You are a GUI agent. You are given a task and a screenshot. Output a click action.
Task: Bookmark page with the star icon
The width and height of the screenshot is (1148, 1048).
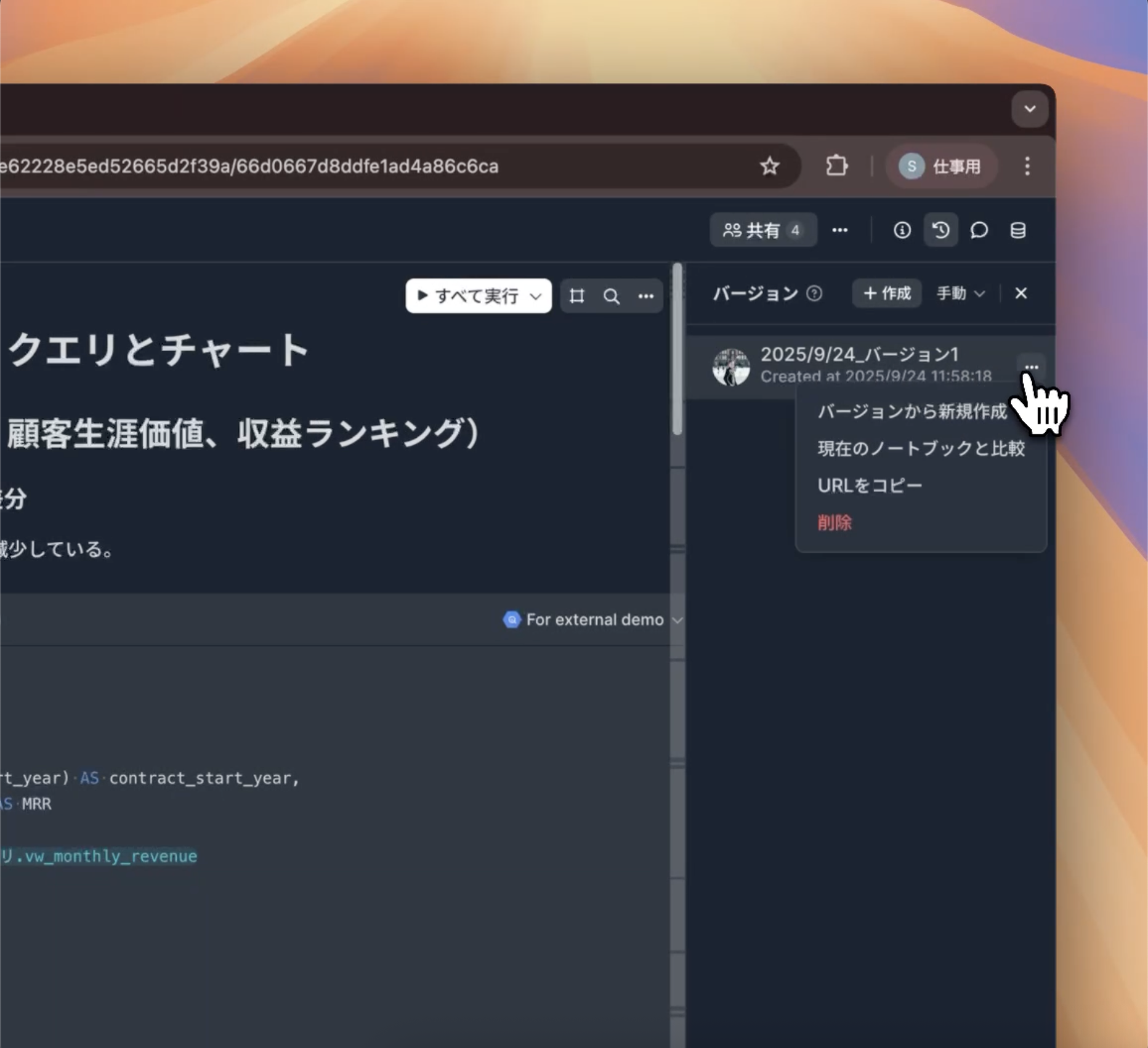(x=769, y=166)
